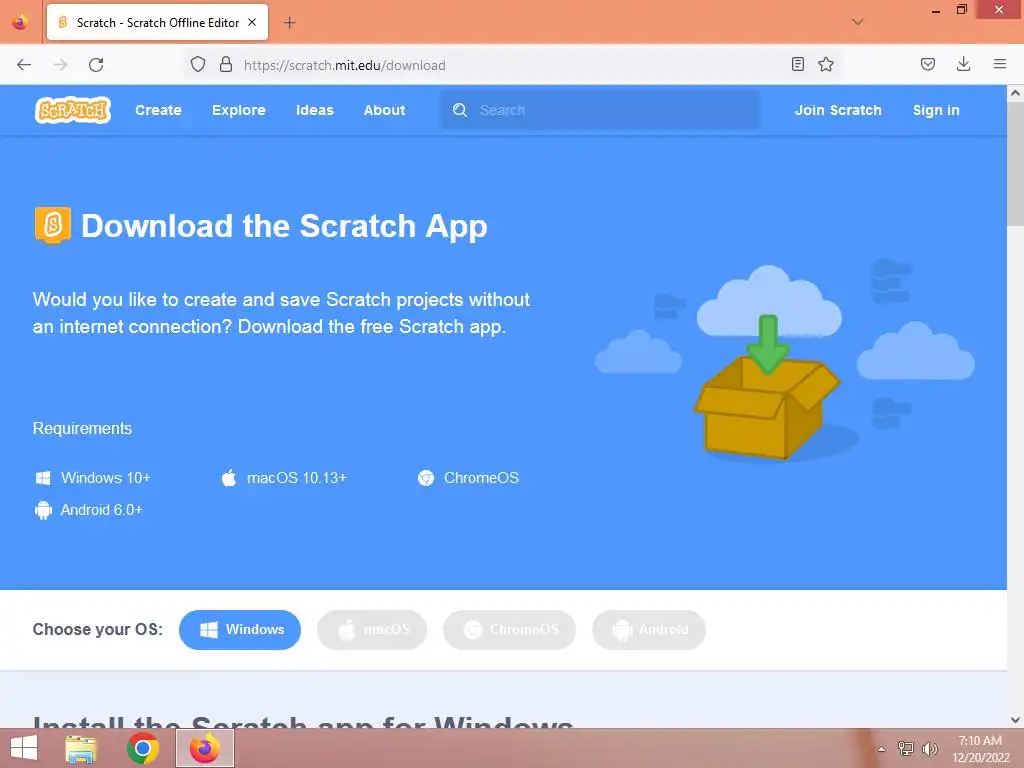This screenshot has width=1024, height=768.
Task: Click the orange Scratch app icon beside the heading
Action: click(53, 225)
